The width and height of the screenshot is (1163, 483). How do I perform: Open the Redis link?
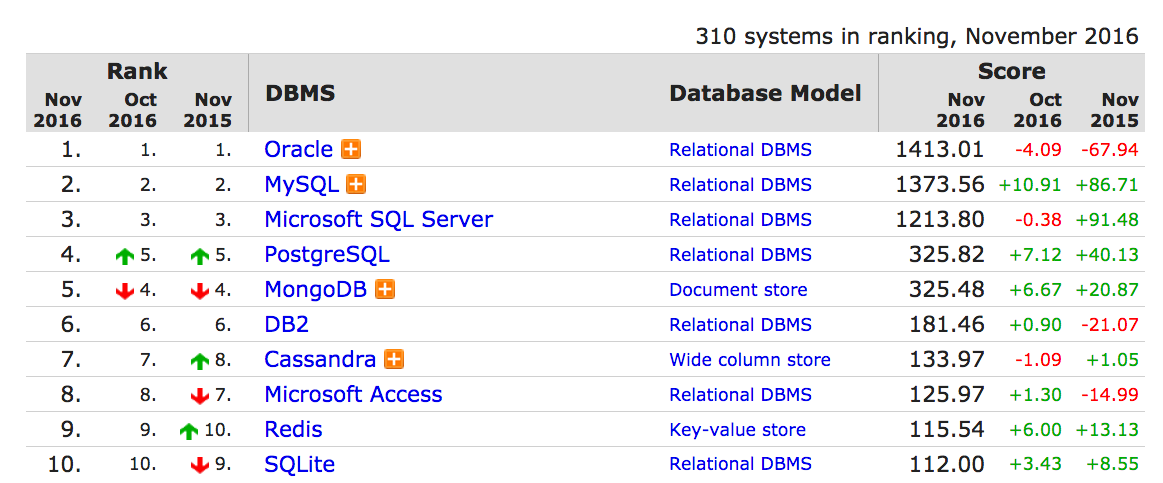294,430
